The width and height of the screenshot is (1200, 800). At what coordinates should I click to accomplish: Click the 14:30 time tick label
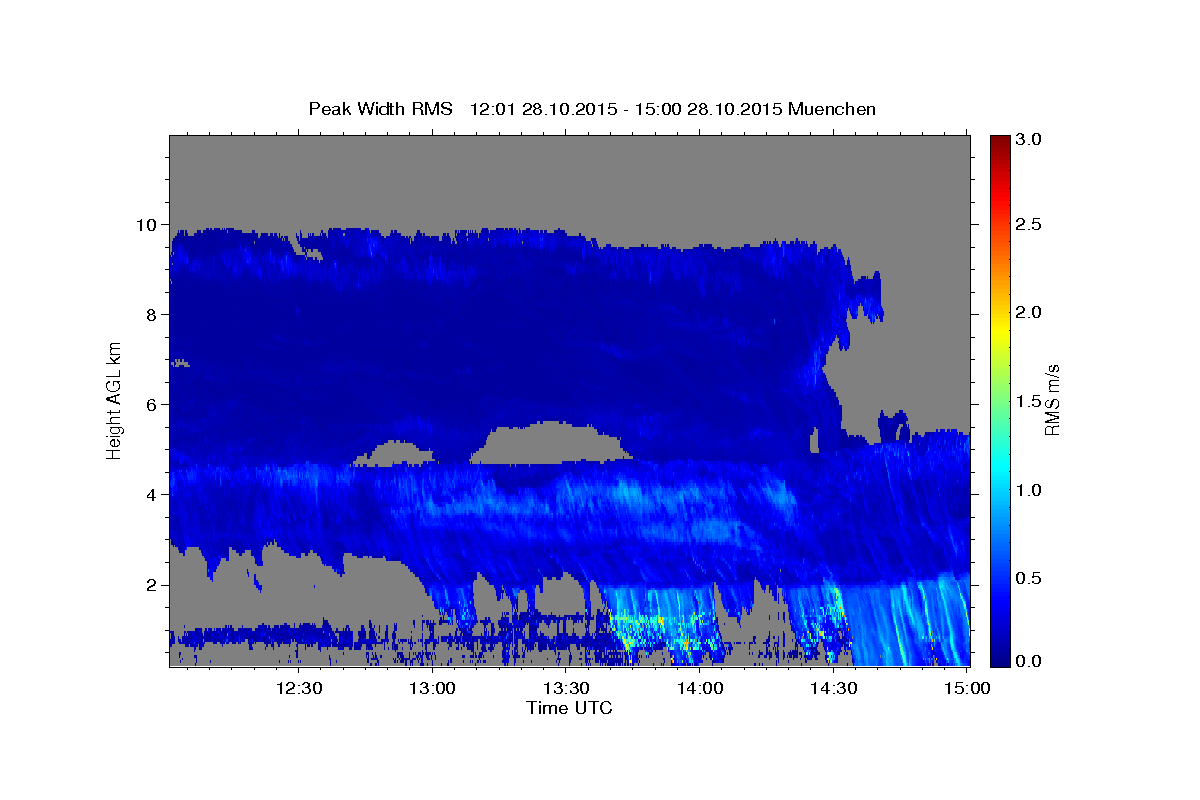point(833,688)
